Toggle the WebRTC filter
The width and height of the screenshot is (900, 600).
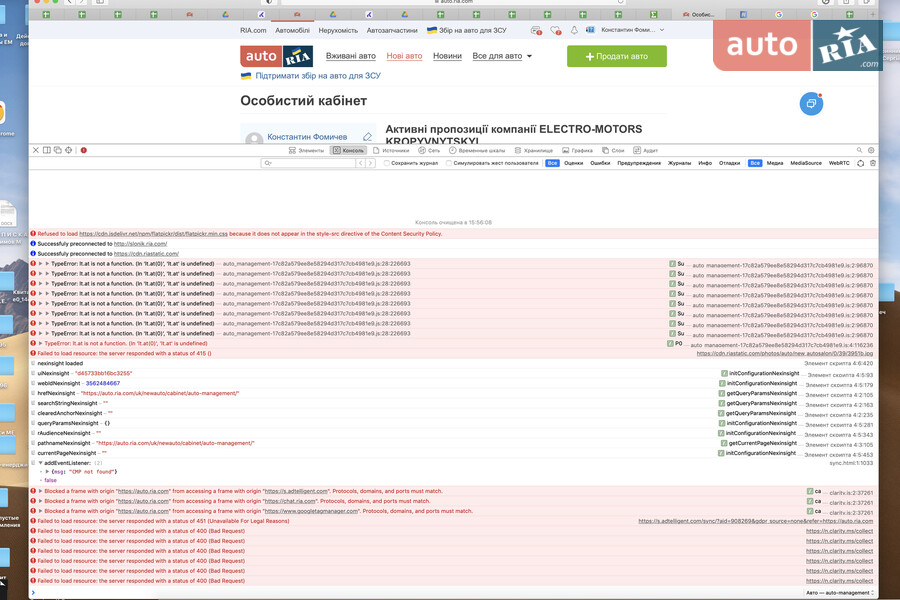click(x=839, y=163)
